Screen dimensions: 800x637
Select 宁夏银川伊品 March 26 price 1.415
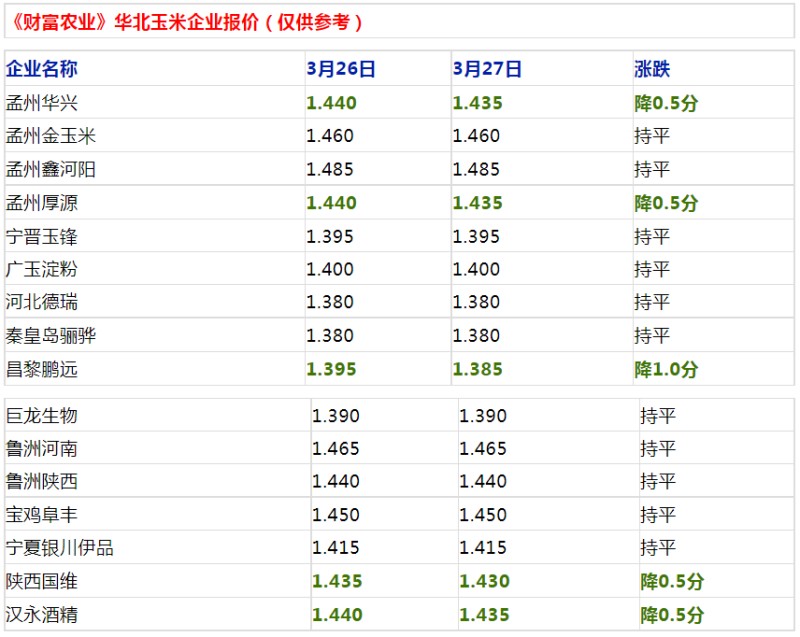point(336,548)
